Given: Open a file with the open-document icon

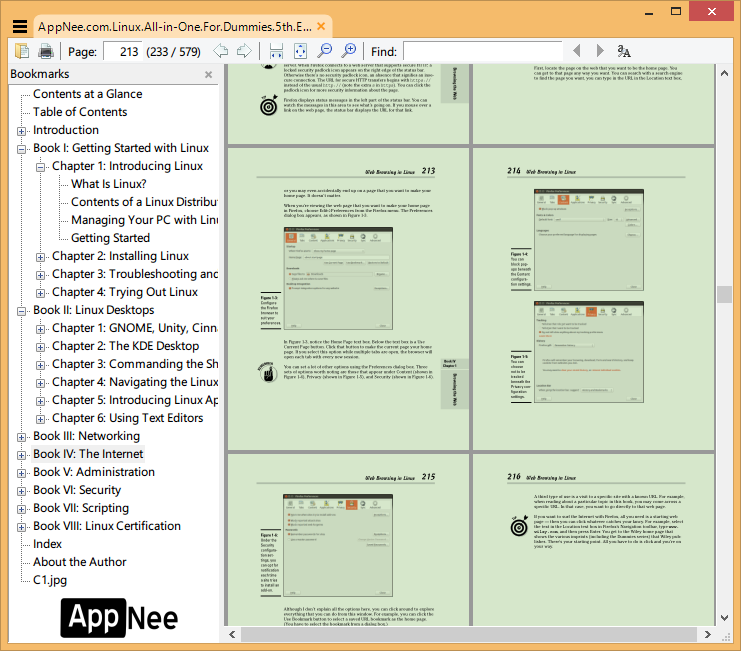Looking at the screenshot, I should pos(22,51).
